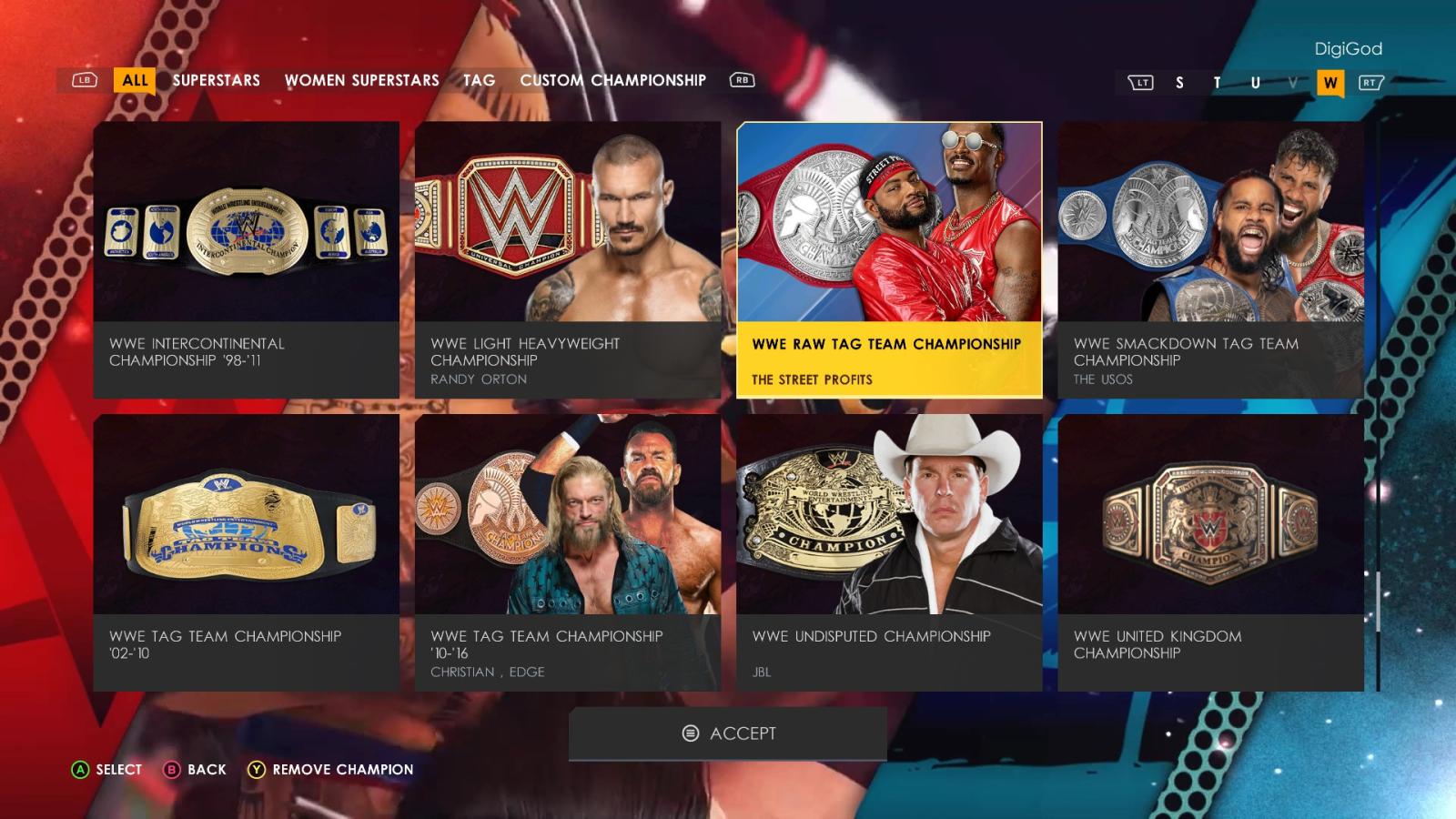
Task: Switch to the Superstars tab
Action: click(x=217, y=80)
